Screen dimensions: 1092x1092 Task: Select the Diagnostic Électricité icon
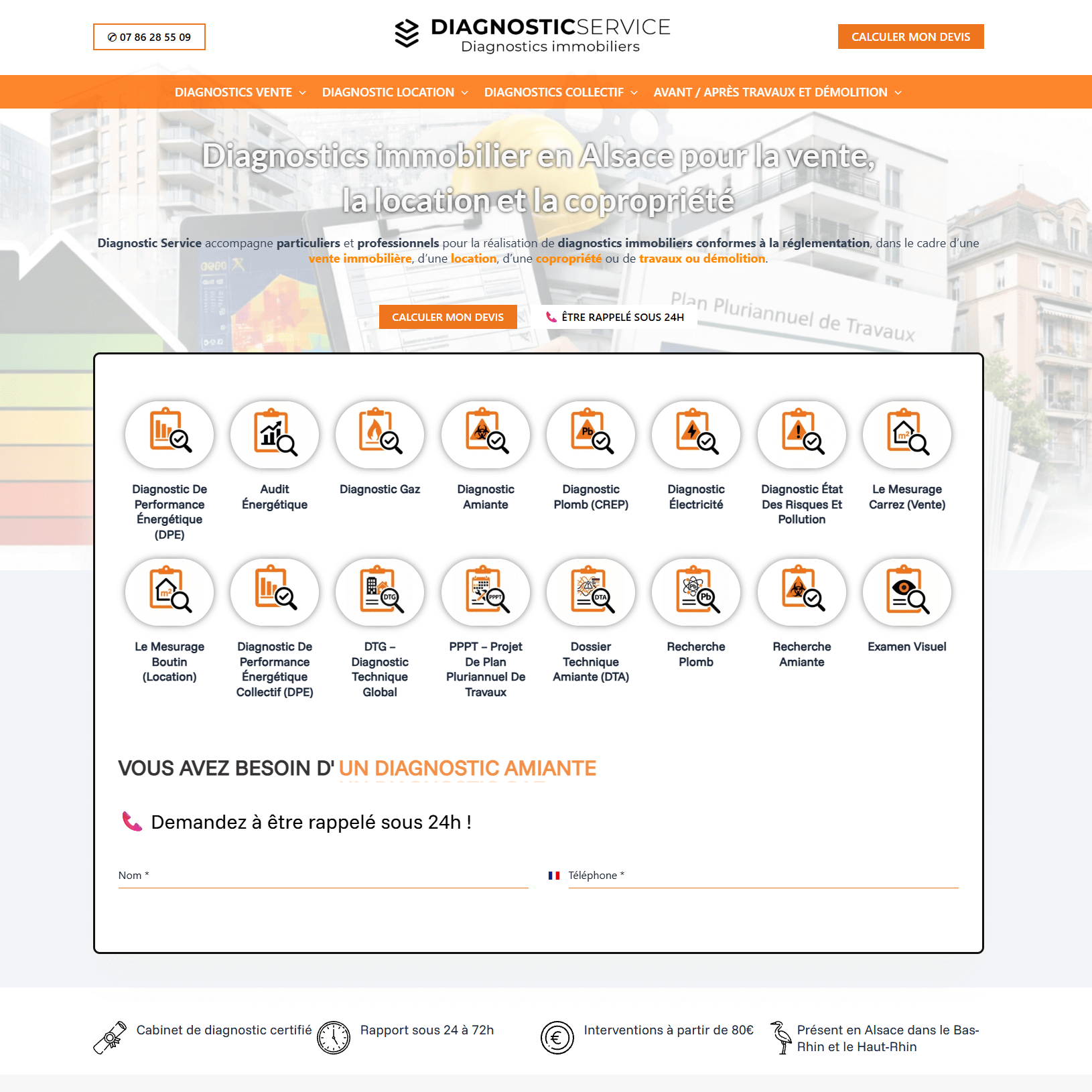coord(695,434)
